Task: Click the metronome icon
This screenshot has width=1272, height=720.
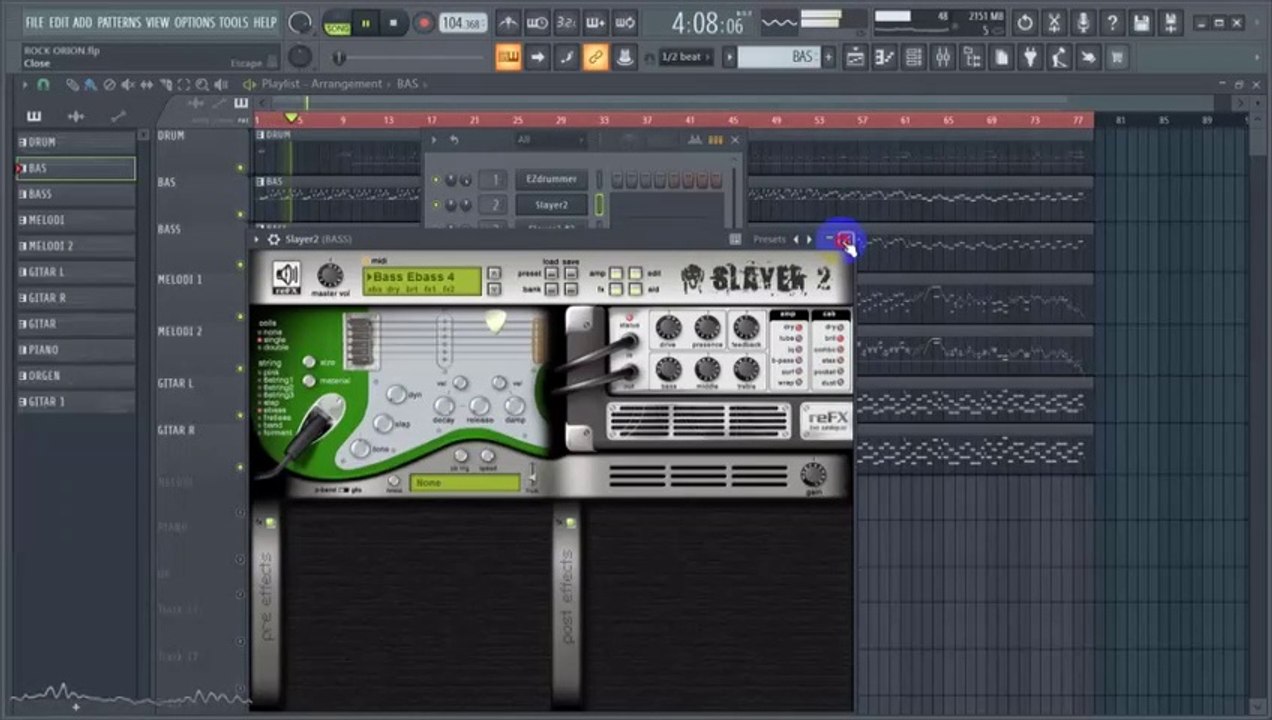Action: click(508, 22)
